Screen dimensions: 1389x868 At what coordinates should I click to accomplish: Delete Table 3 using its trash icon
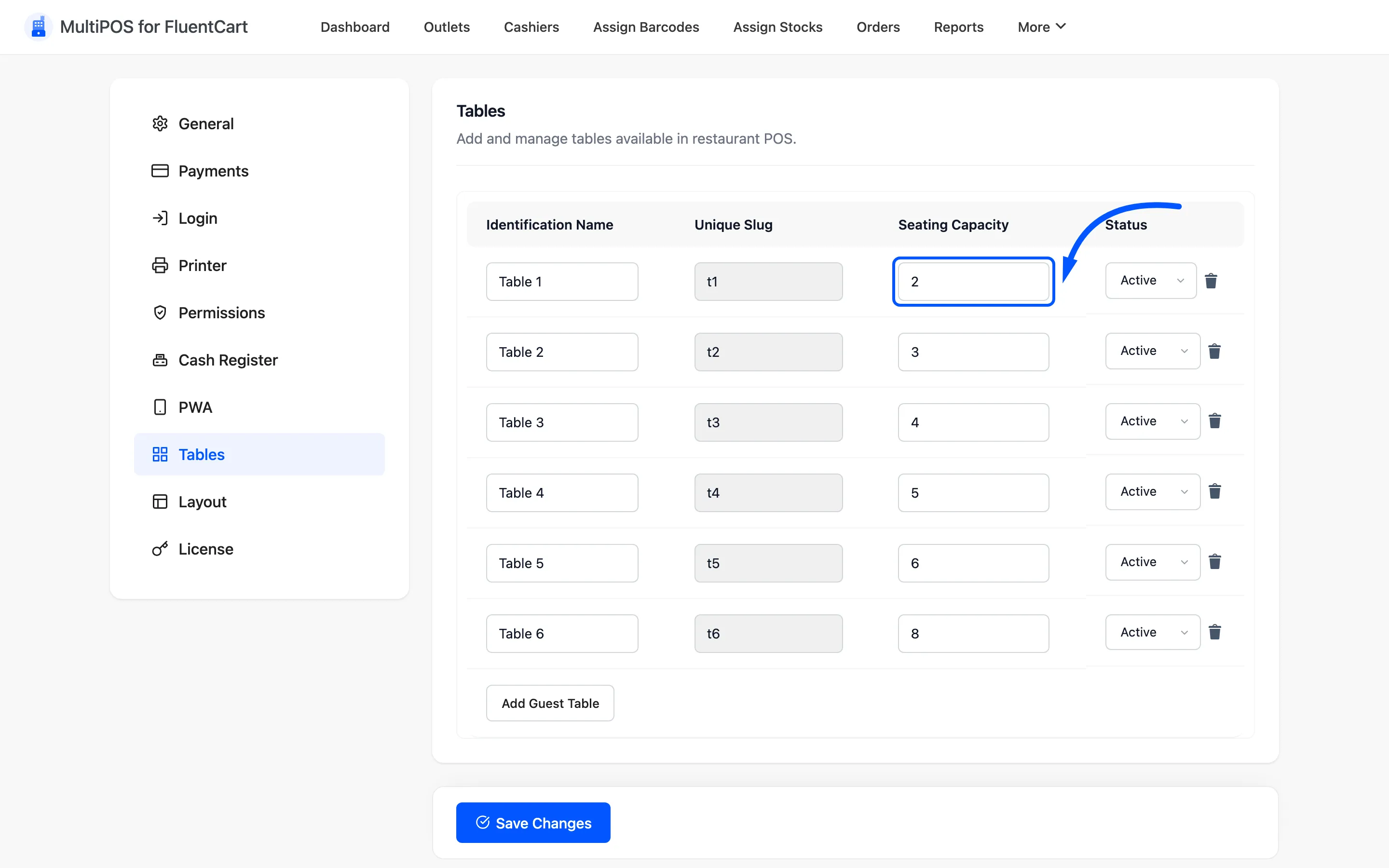(1214, 421)
